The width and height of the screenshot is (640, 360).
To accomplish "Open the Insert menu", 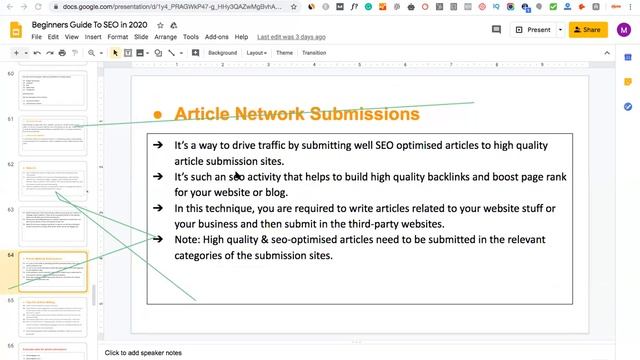I will coord(93,37).
